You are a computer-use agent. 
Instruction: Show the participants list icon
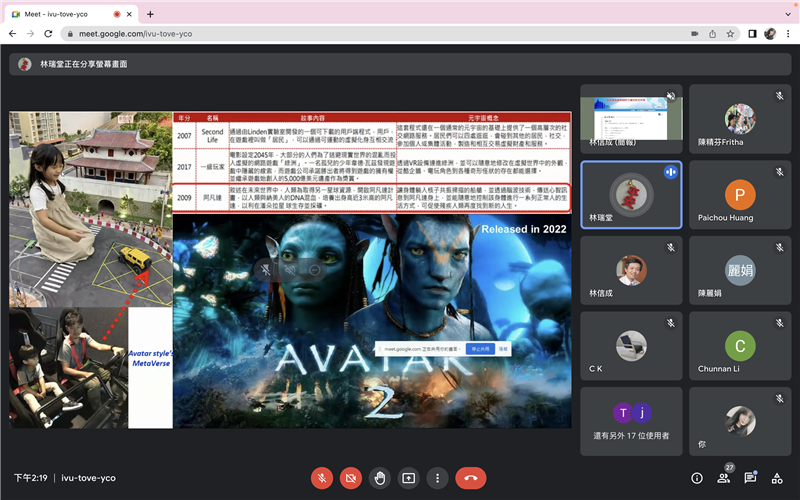point(723,478)
